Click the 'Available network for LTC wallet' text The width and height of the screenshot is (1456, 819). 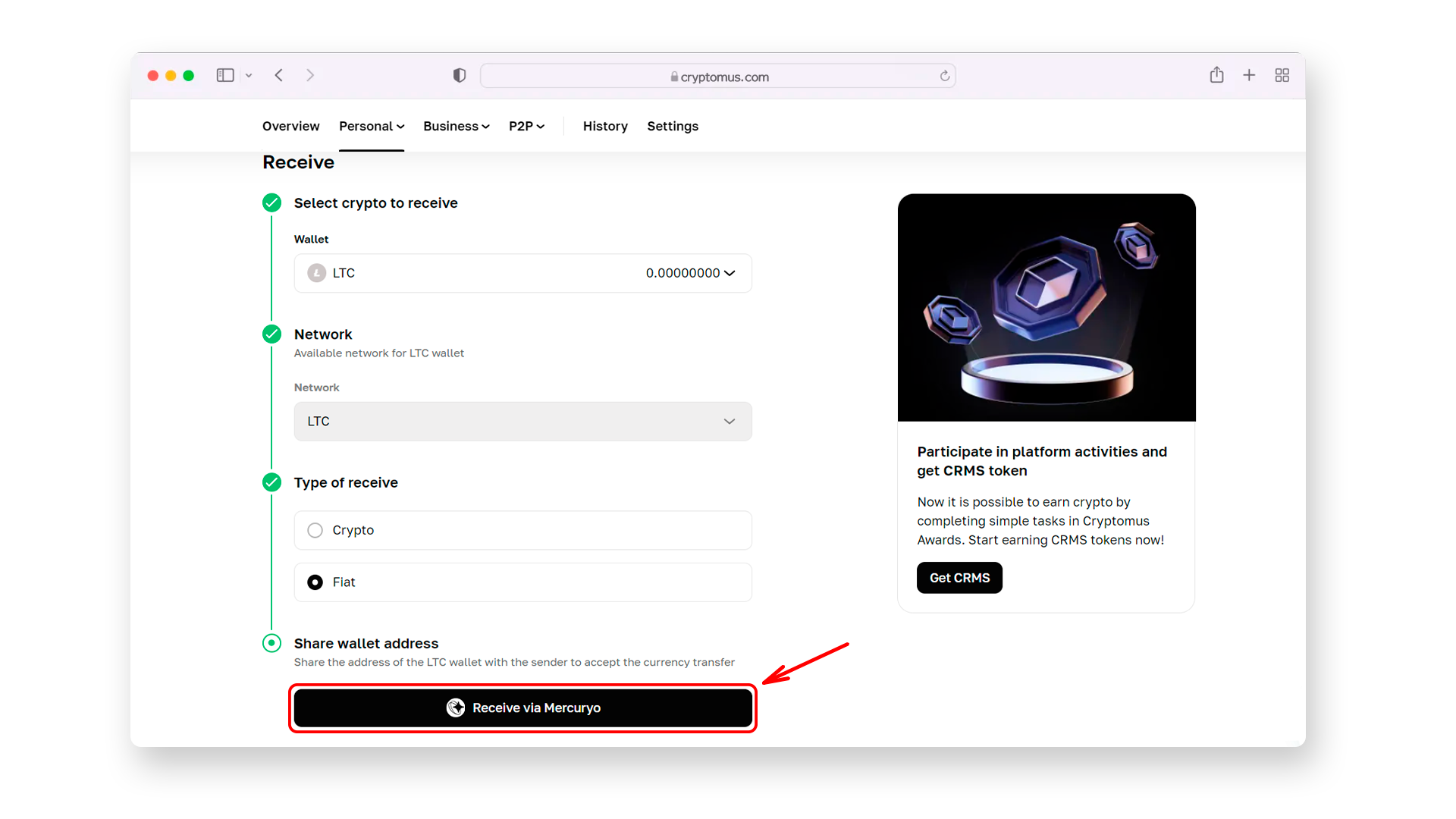tap(379, 353)
